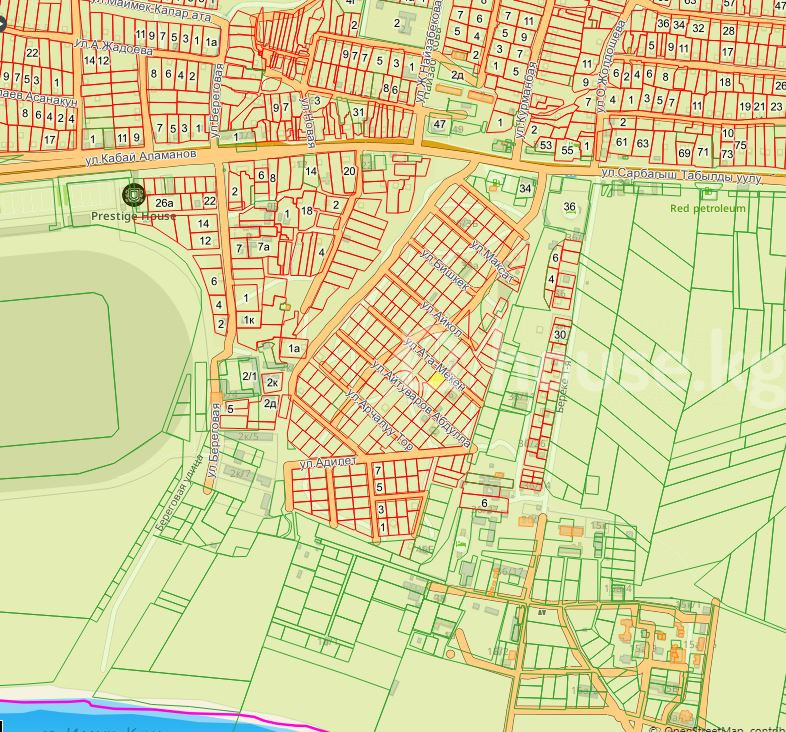Select parcel 26a near Prestige House
Screen dimensions: 786x732
[x=165, y=203]
